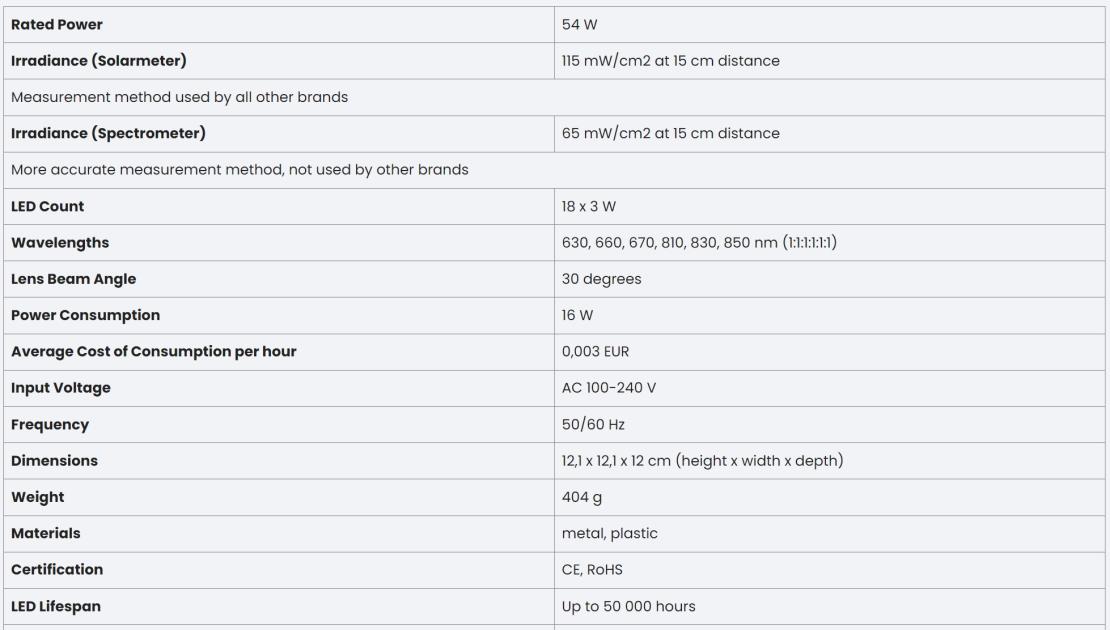Click the "LED Count" row label
Viewport: 1110px width, 630px height.
48,206
